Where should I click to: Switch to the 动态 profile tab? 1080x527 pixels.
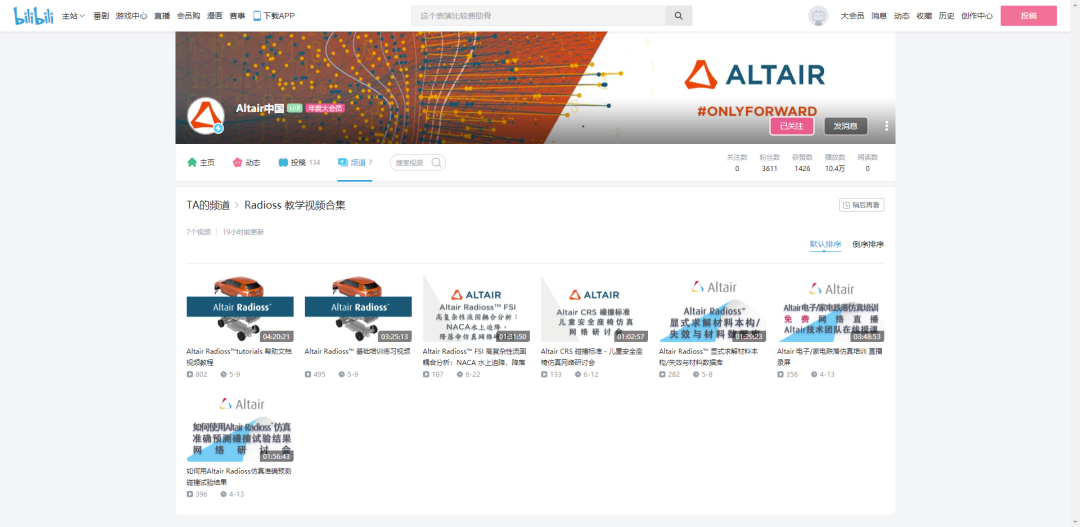(x=247, y=163)
